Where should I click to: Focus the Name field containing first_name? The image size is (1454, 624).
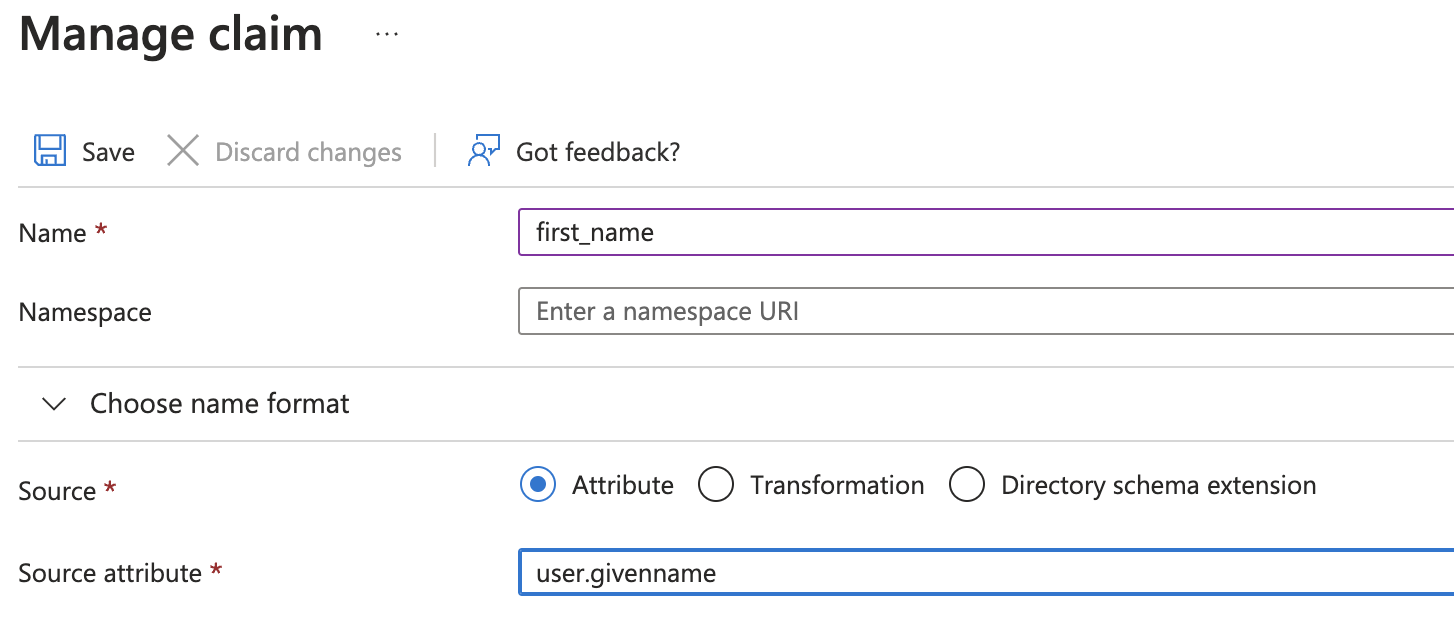(986, 232)
